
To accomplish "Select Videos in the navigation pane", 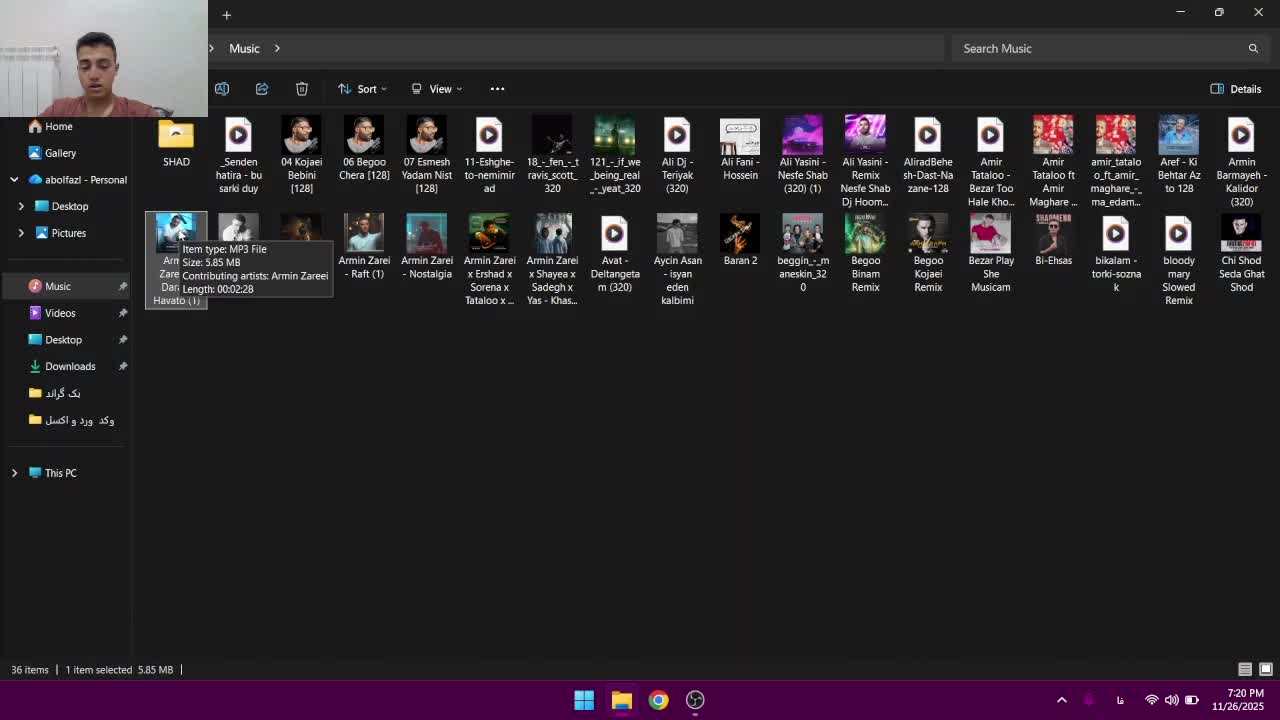I will [60, 313].
